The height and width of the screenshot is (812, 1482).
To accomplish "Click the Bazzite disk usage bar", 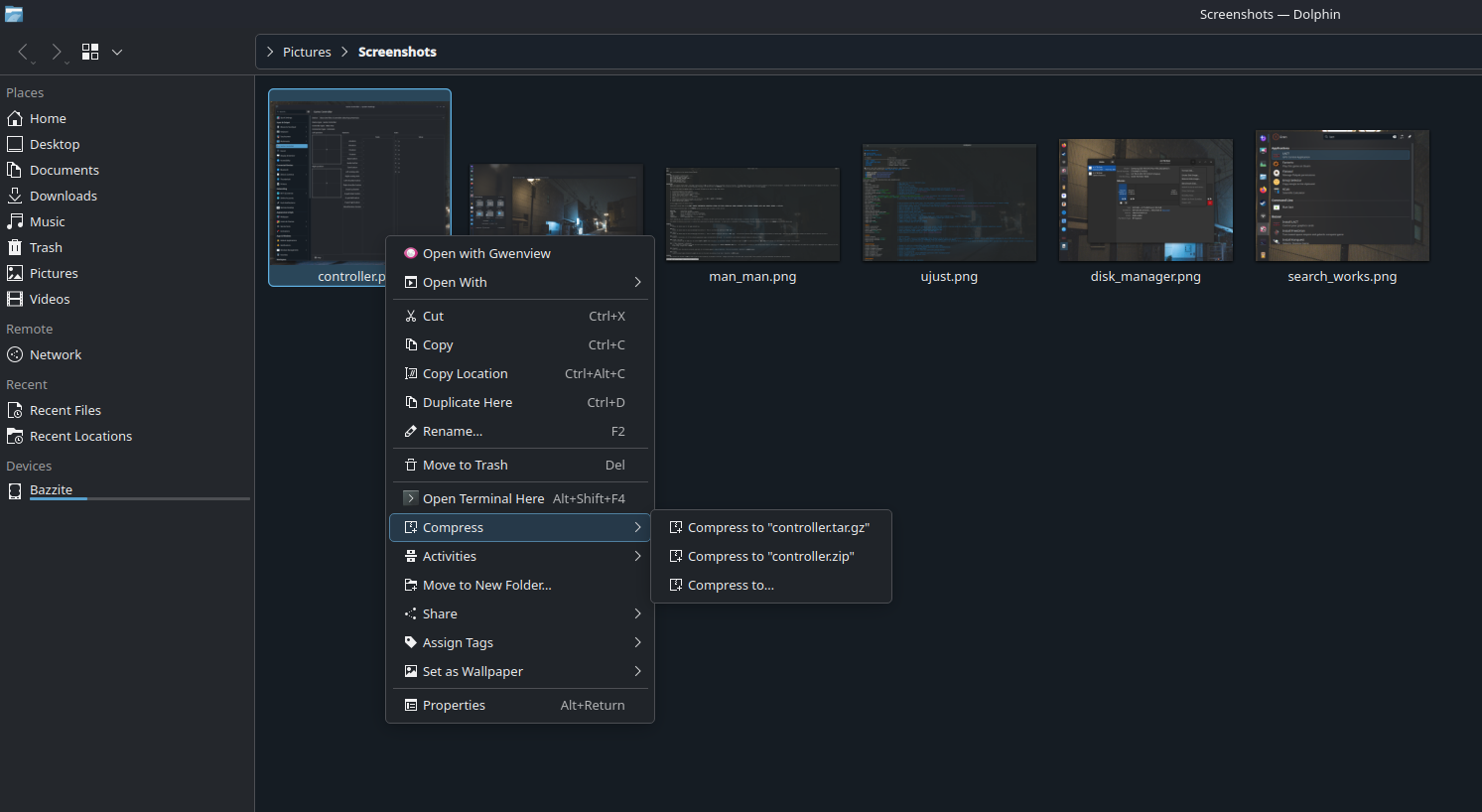I will [x=139, y=499].
